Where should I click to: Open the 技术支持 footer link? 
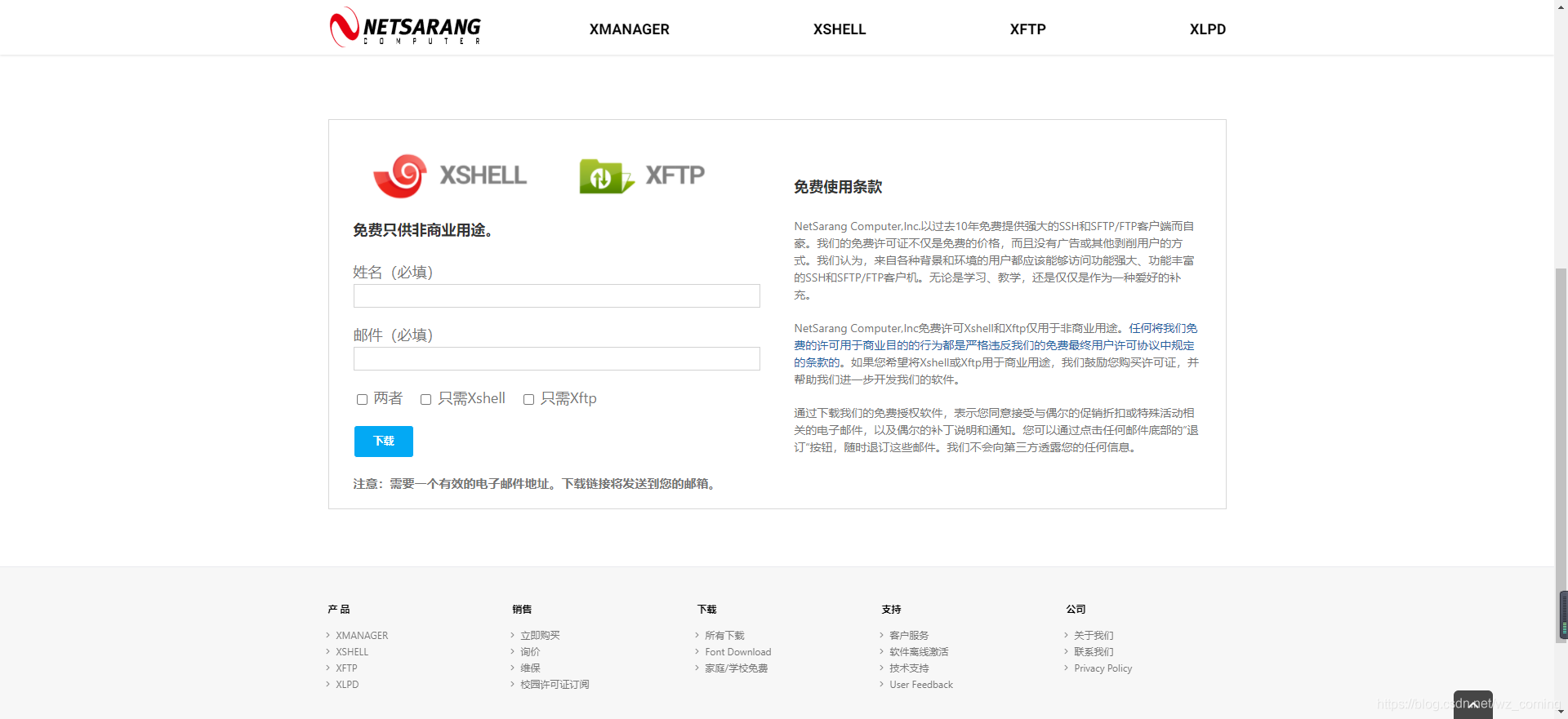[x=909, y=668]
